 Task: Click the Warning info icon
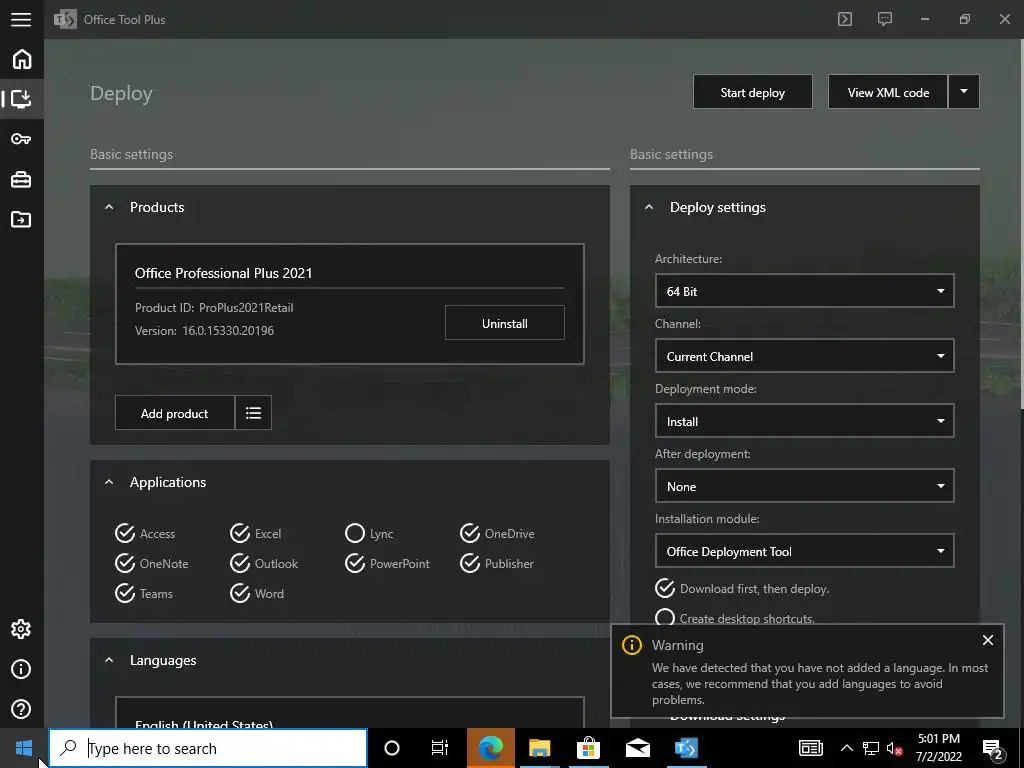click(632, 645)
